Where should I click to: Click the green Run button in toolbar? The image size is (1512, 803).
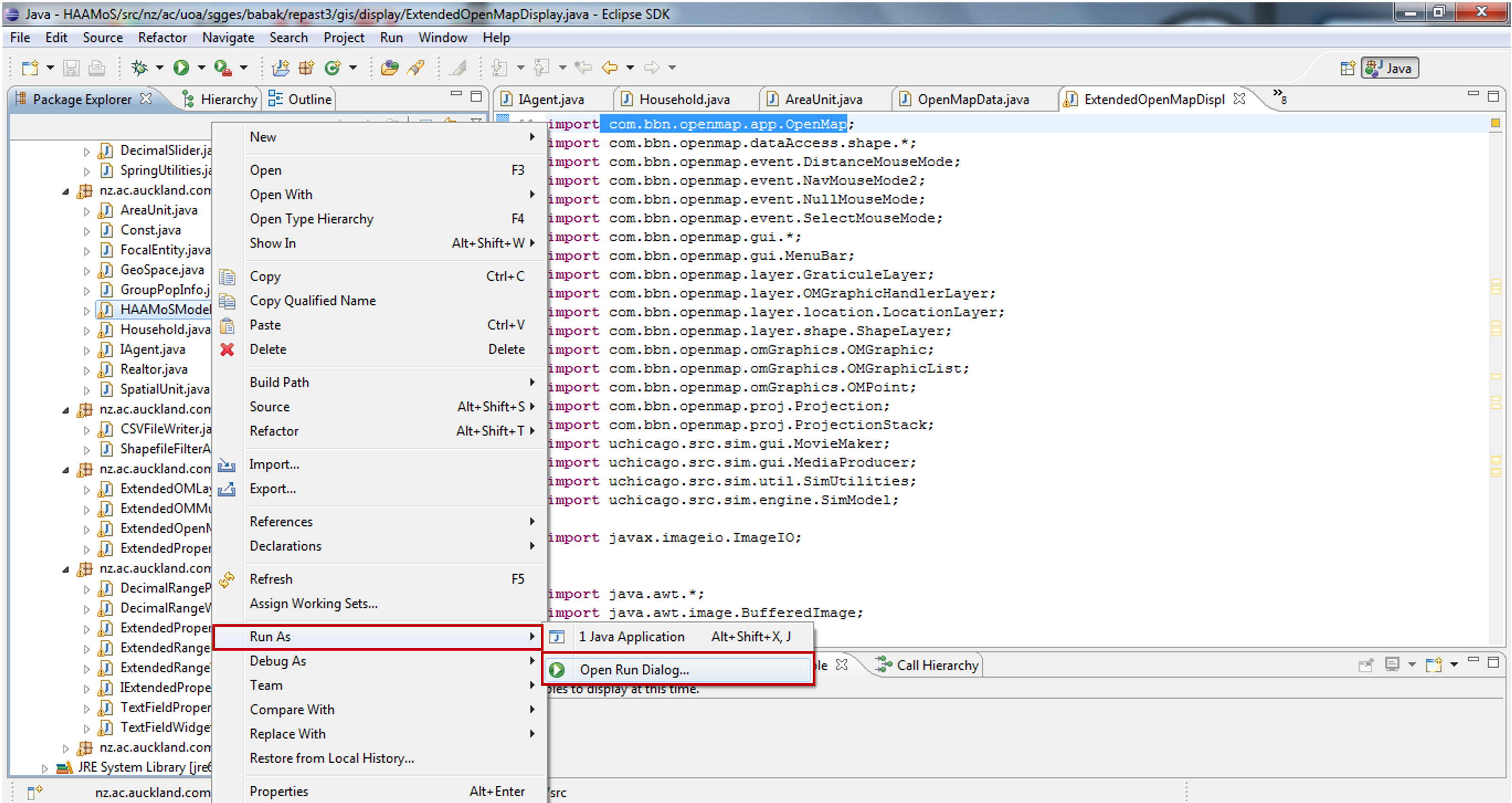pyautogui.click(x=181, y=68)
